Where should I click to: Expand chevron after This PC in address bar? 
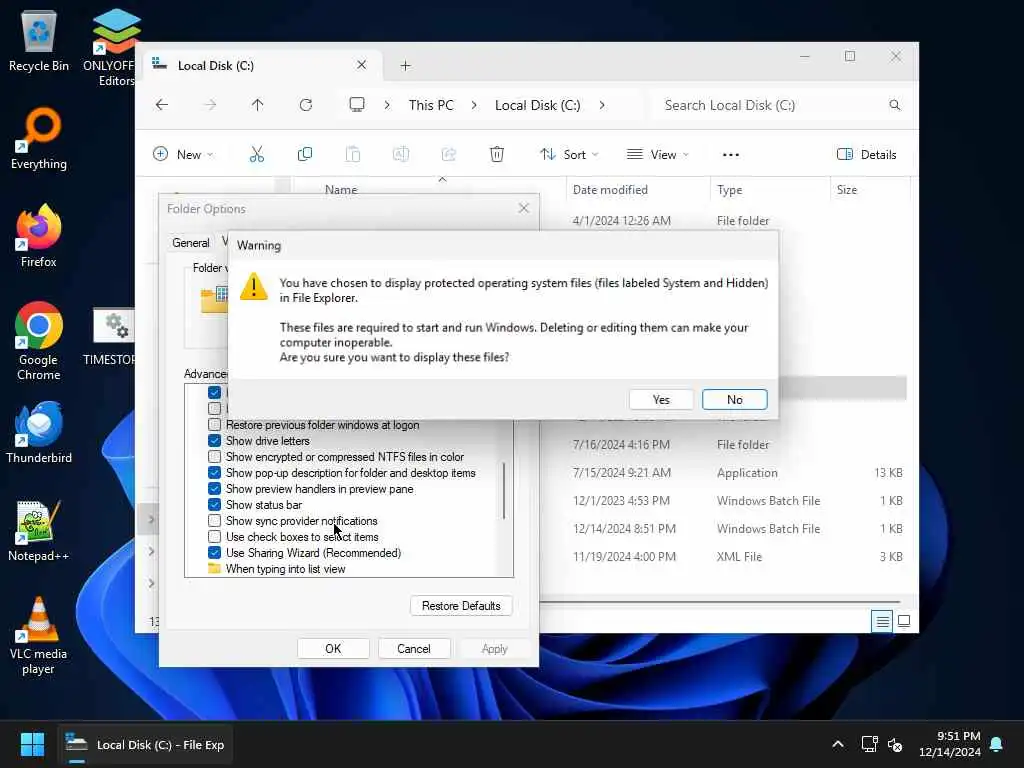473,105
